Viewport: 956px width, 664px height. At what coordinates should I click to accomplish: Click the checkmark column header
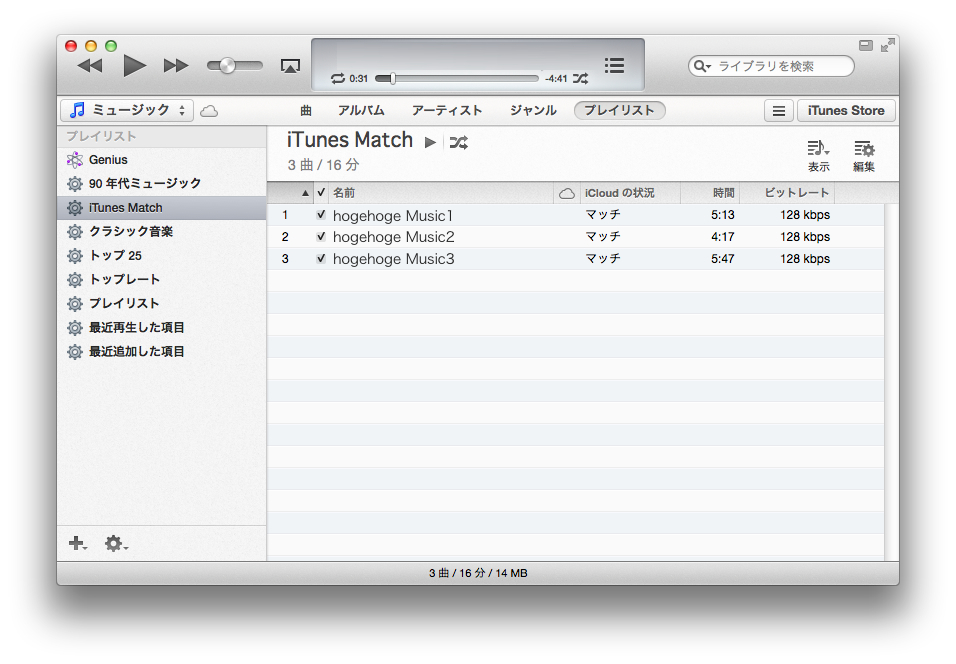321,193
